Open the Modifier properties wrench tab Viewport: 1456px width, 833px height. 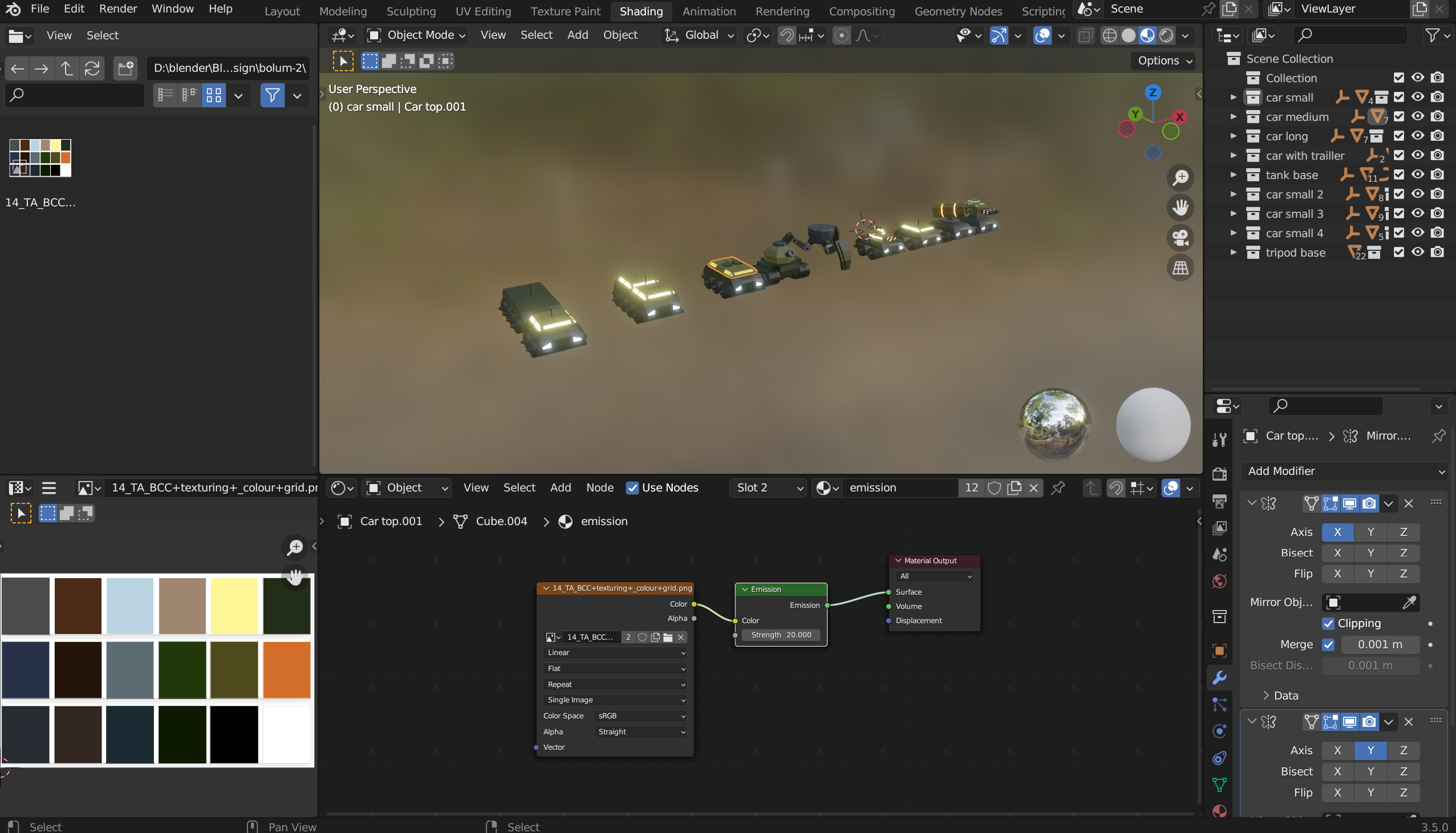coord(1219,678)
